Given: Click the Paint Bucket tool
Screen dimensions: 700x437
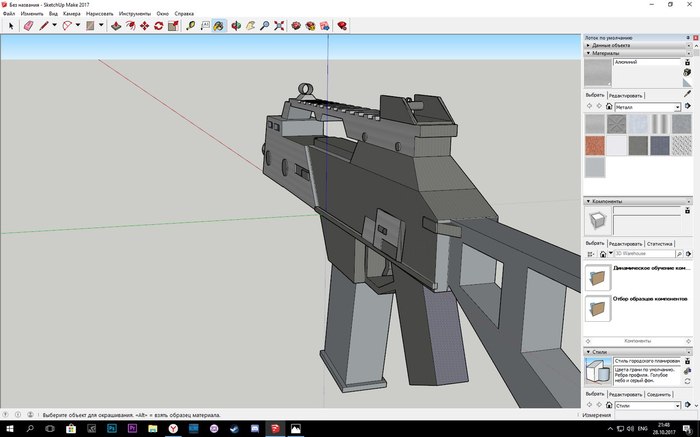Looking at the screenshot, I should click(219, 25).
